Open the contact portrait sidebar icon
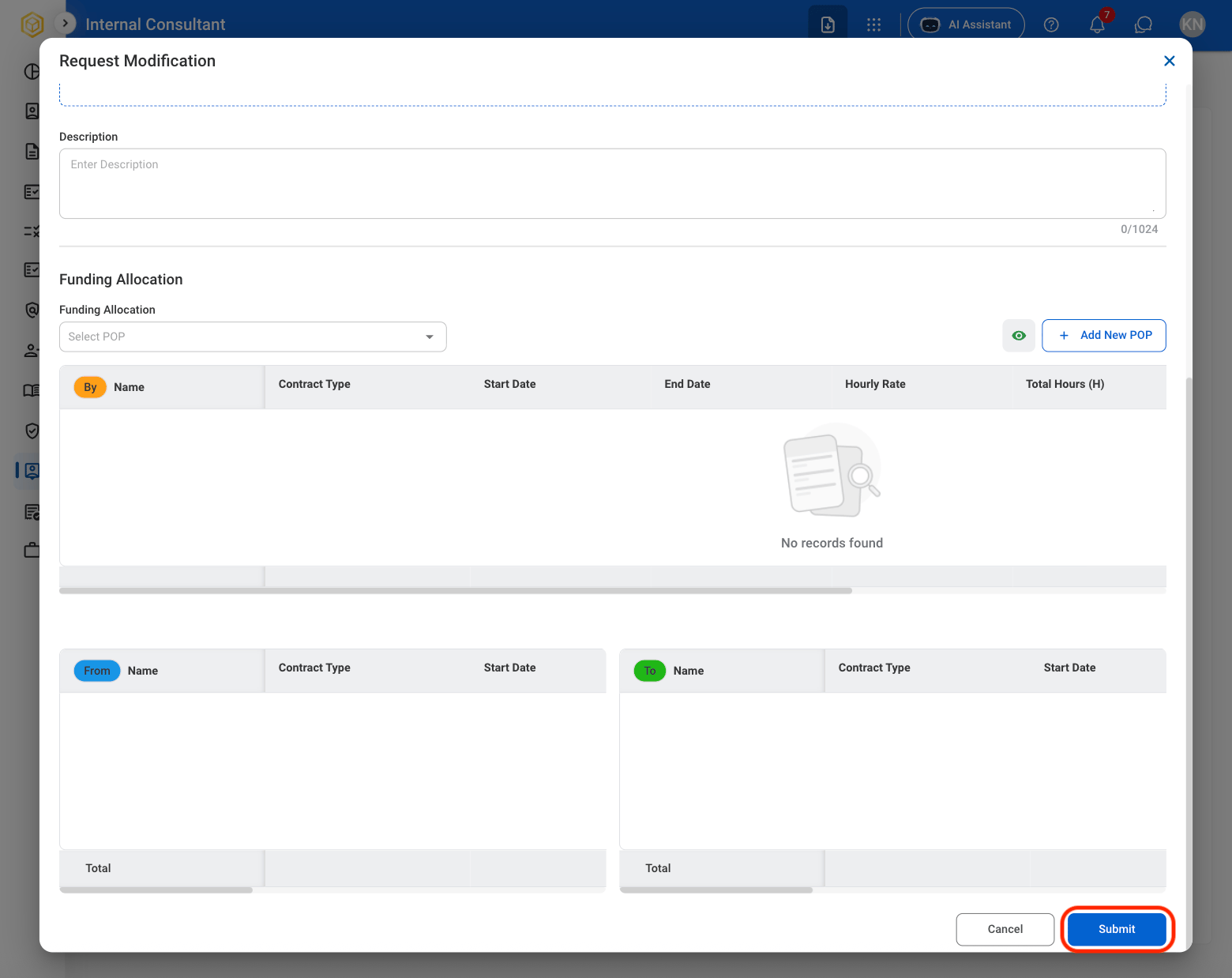The image size is (1232, 978). click(32, 111)
